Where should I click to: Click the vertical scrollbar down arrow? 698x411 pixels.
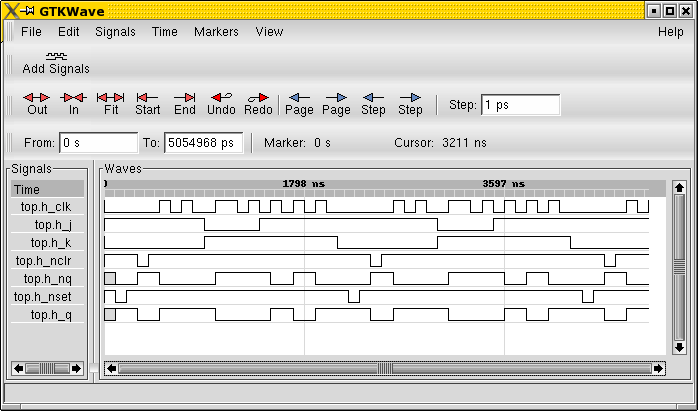678,350
